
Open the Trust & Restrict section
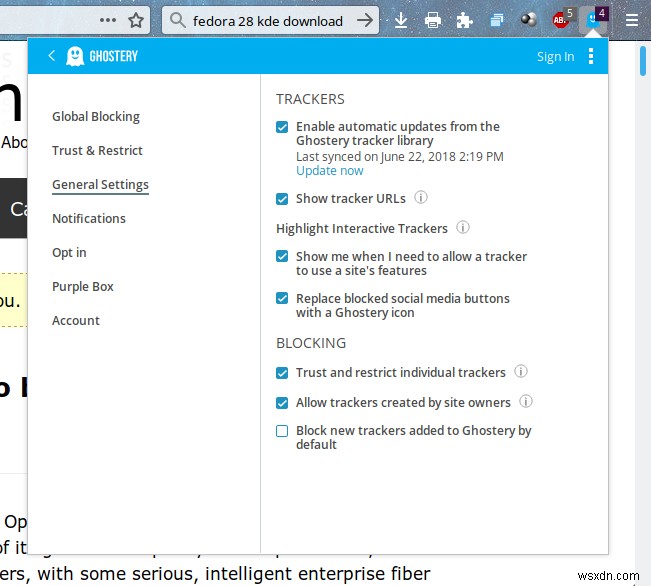[97, 150]
